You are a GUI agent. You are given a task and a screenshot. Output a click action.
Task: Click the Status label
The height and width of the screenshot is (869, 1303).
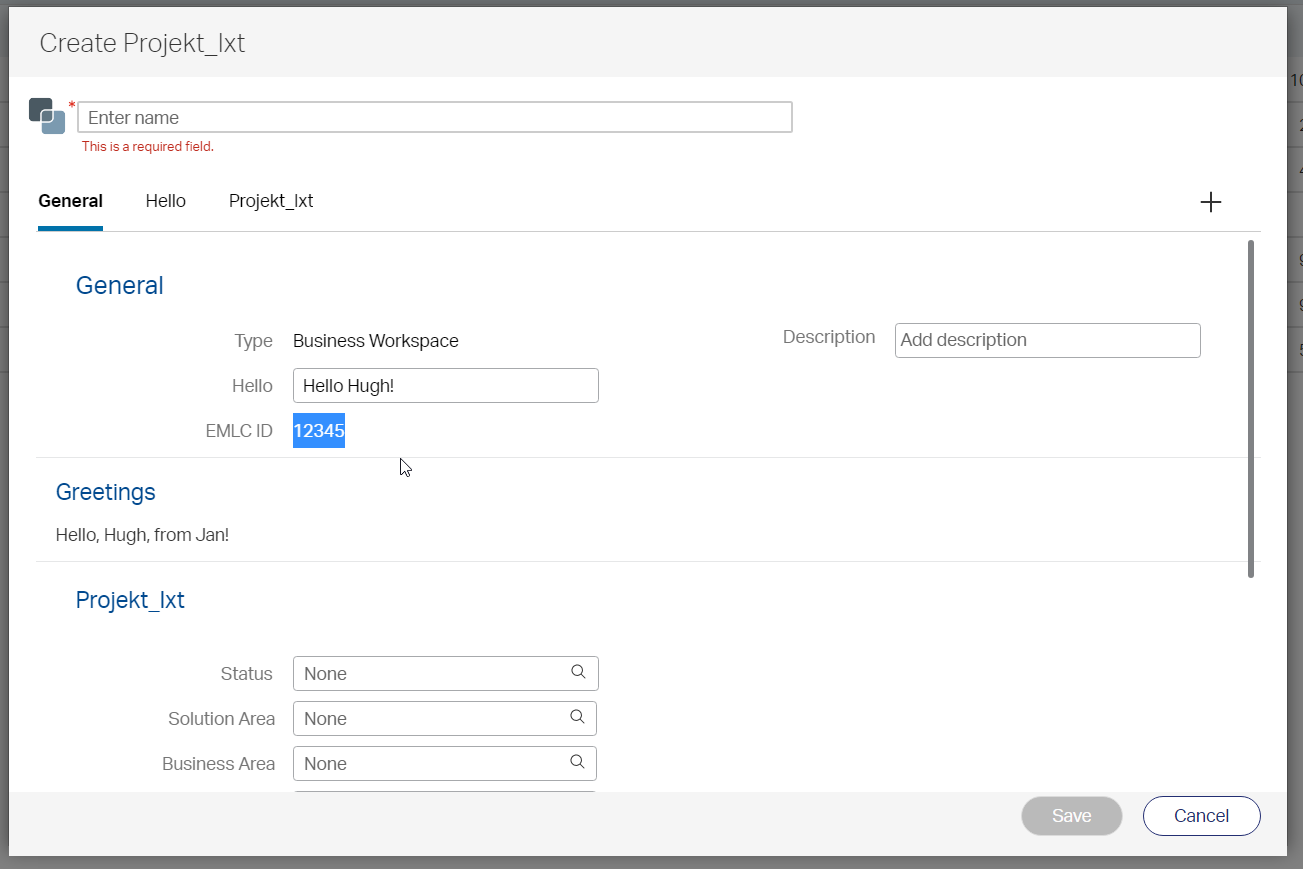point(247,674)
